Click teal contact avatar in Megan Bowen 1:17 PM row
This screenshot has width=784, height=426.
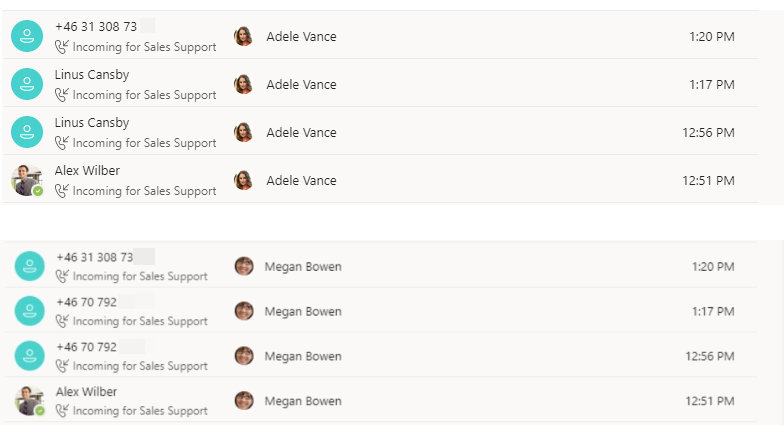(x=30, y=311)
